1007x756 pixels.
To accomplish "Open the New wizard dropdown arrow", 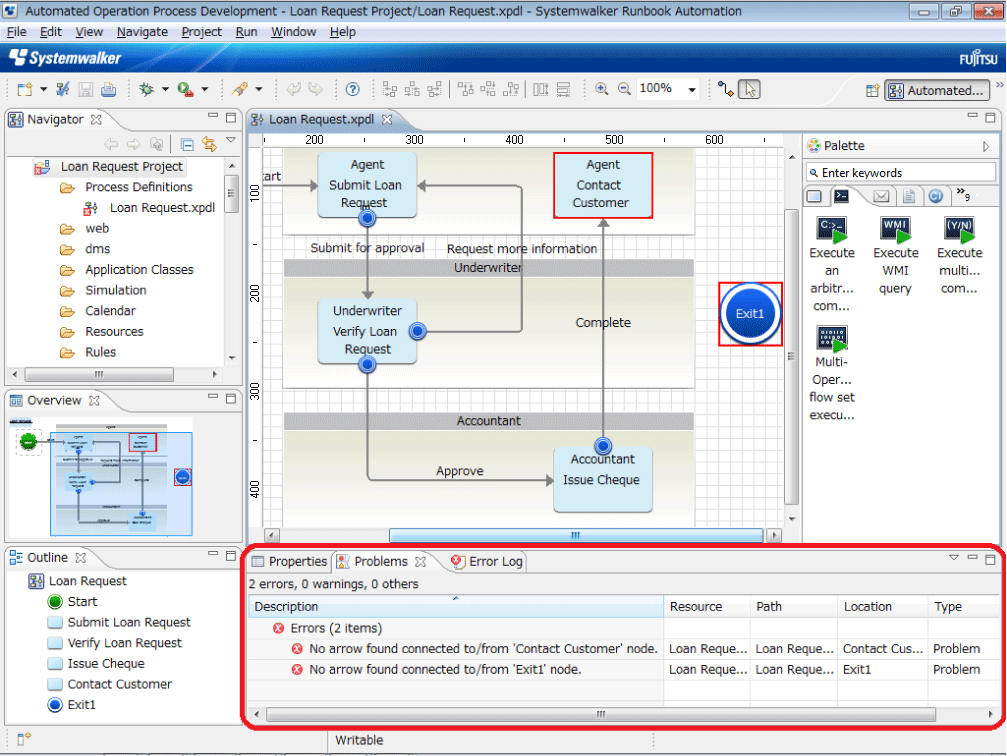I will click(x=43, y=89).
